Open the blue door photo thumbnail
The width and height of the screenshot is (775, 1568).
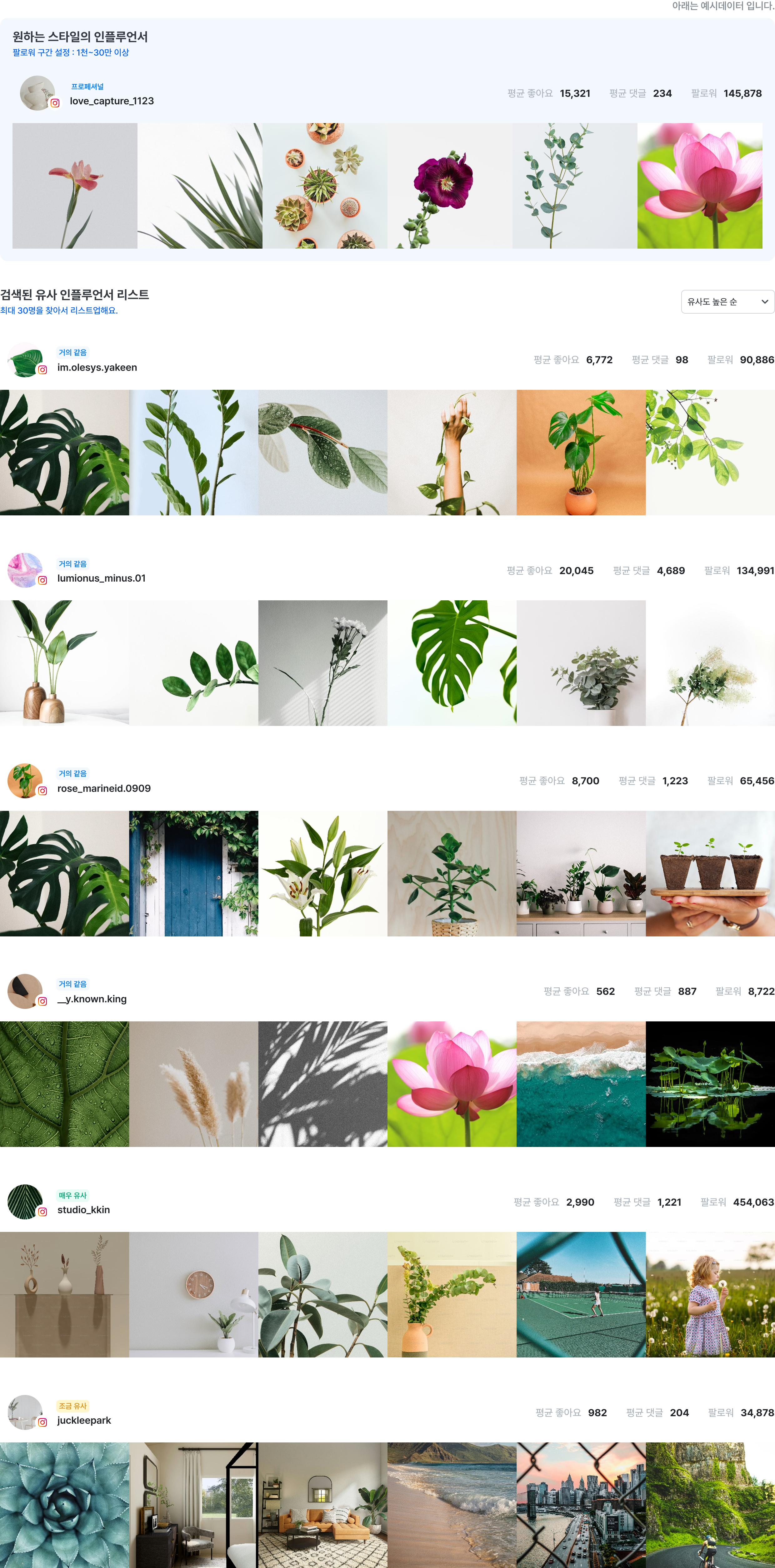[194, 873]
